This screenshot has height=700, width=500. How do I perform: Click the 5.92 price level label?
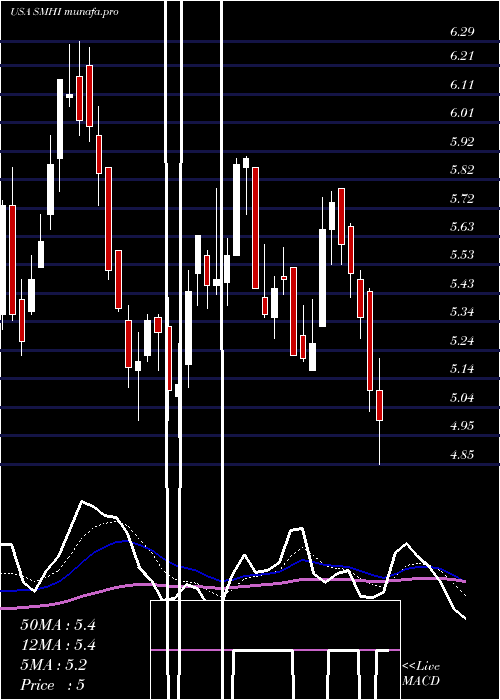click(x=462, y=142)
